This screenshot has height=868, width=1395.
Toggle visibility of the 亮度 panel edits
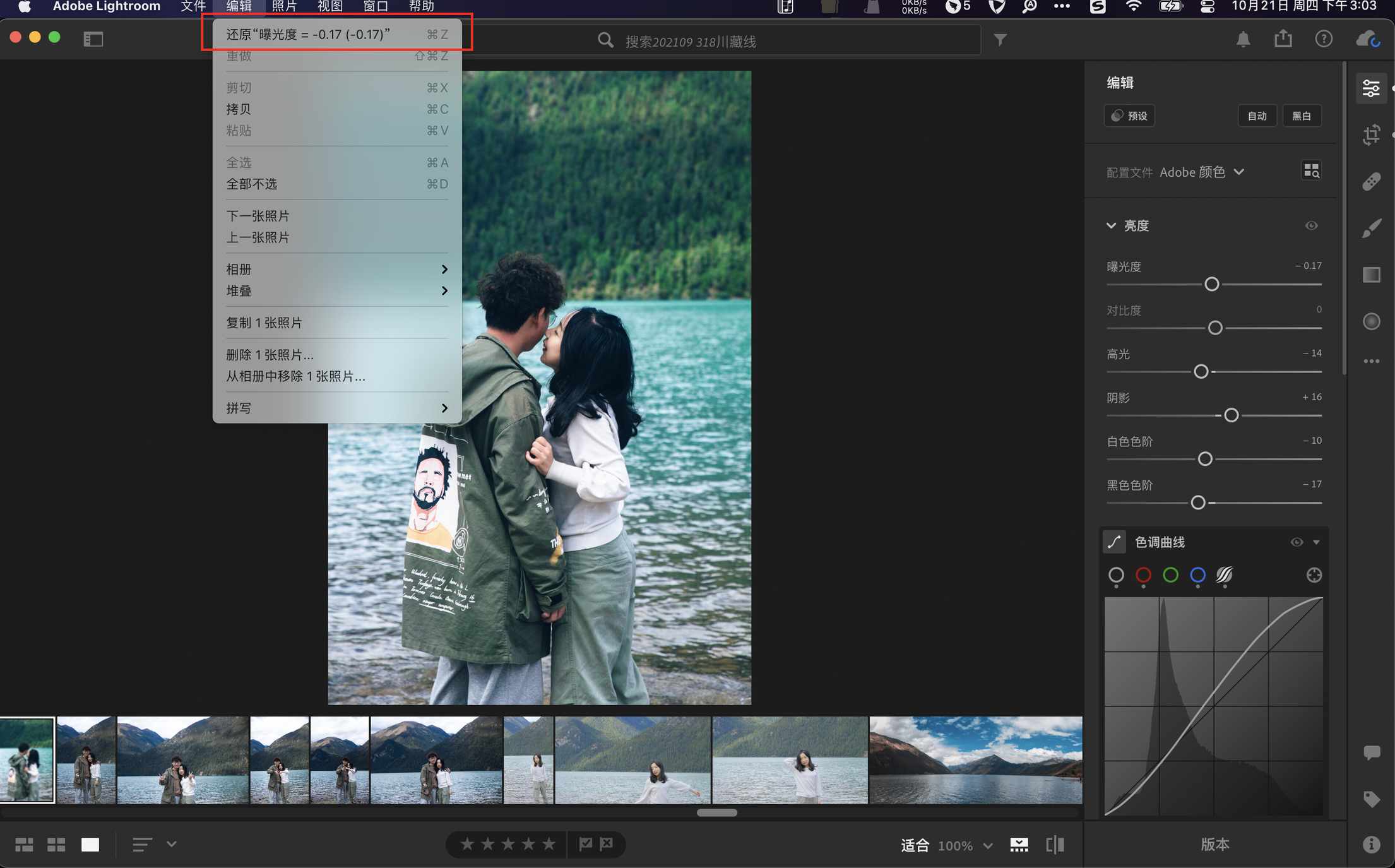click(x=1311, y=226)
